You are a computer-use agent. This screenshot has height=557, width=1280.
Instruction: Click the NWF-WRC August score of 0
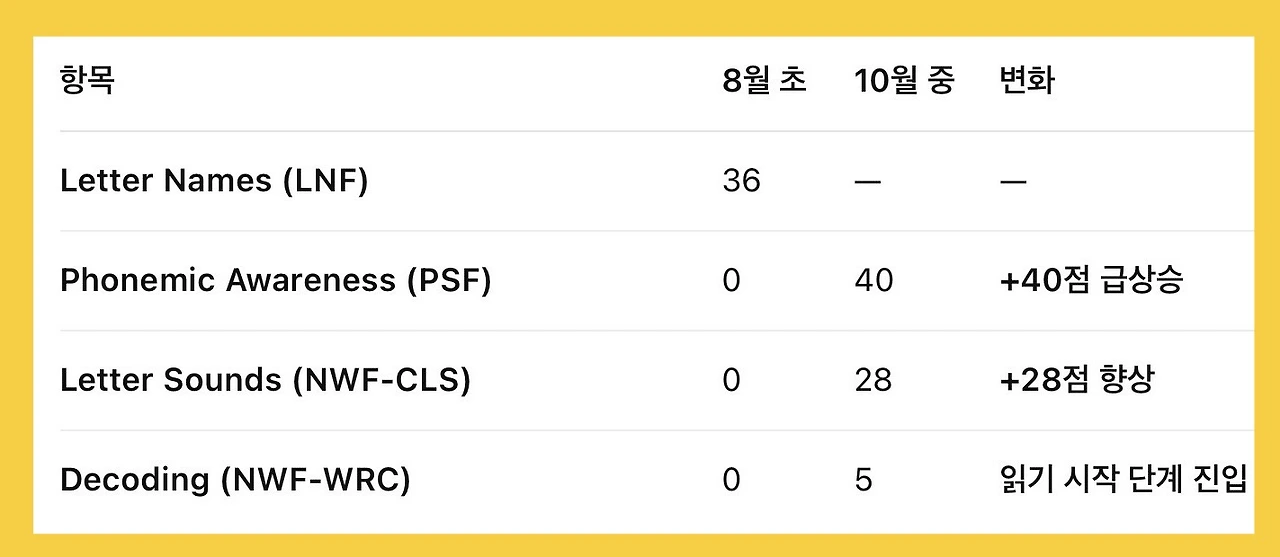coord(731,480)
